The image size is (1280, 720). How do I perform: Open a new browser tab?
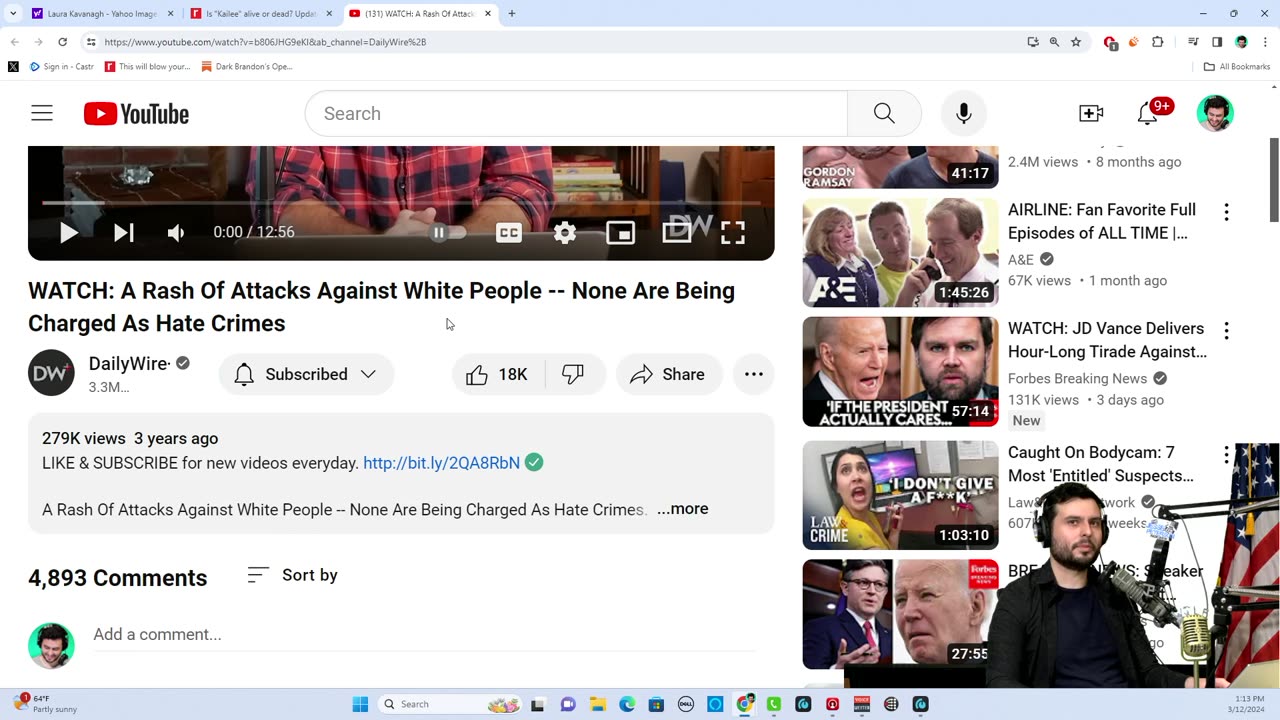click(x=512, y=14)
